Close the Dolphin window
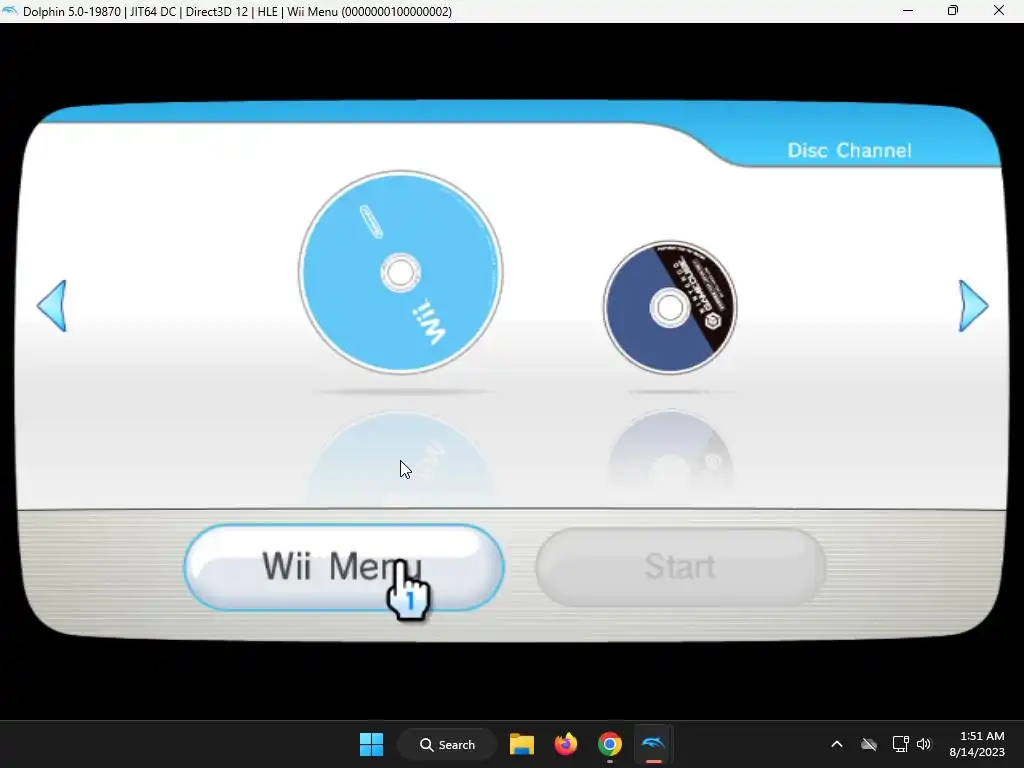 [999, 11]
